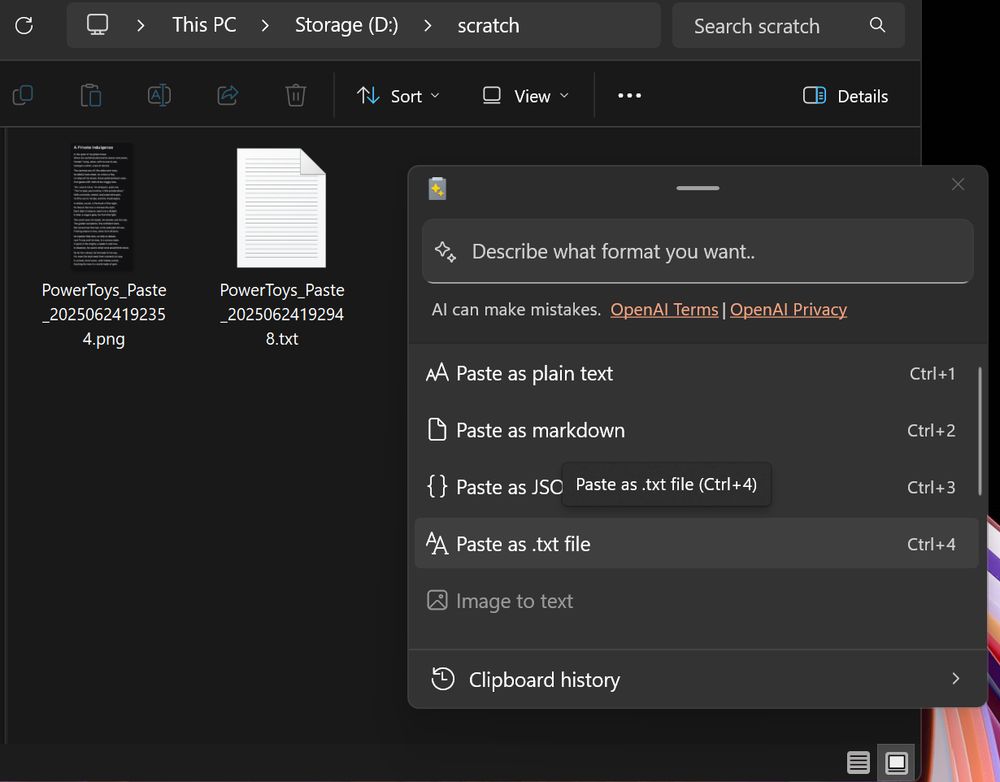Click the PC monitor icon in address bar

(98, 25)
